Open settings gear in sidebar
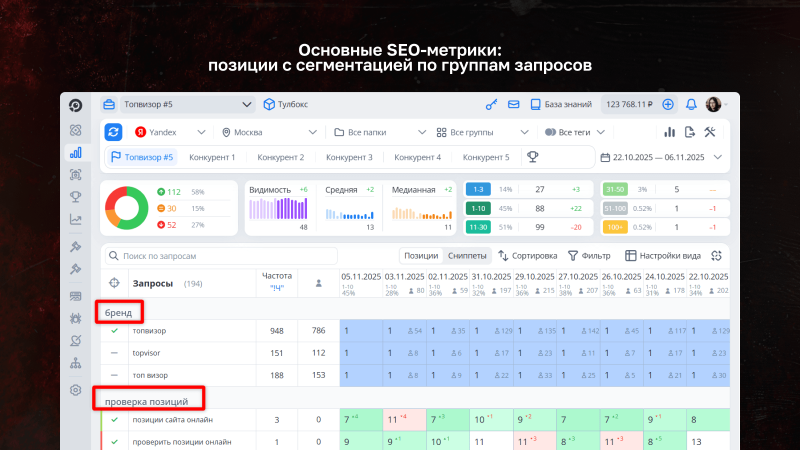Viewport: 800px width, 450px height. (76, 390)
